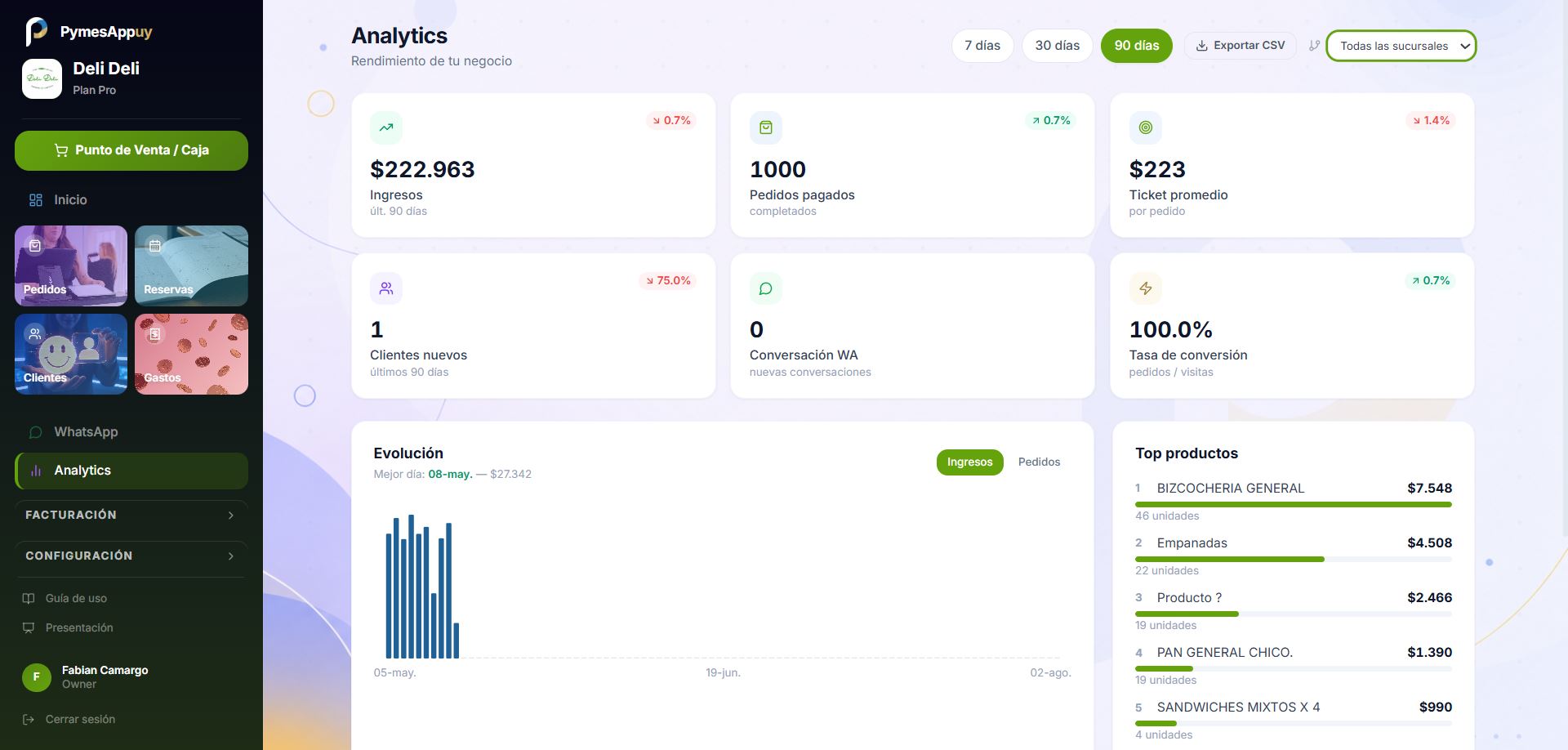
Task: Click the Ticket promedio target icon
Action: coord(1146,127)
